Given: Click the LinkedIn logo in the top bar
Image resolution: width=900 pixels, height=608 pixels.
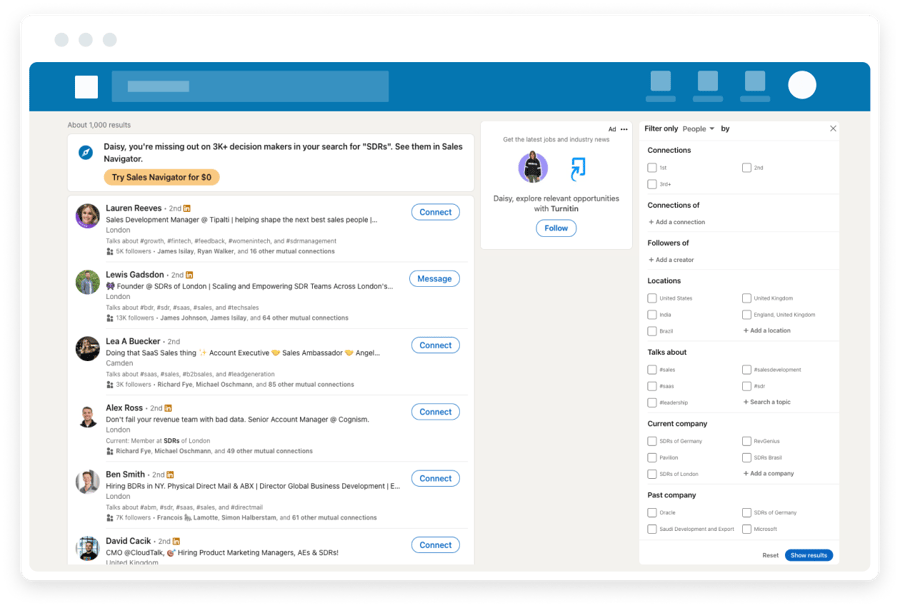Looking at the screenshot, I should 87,86.
